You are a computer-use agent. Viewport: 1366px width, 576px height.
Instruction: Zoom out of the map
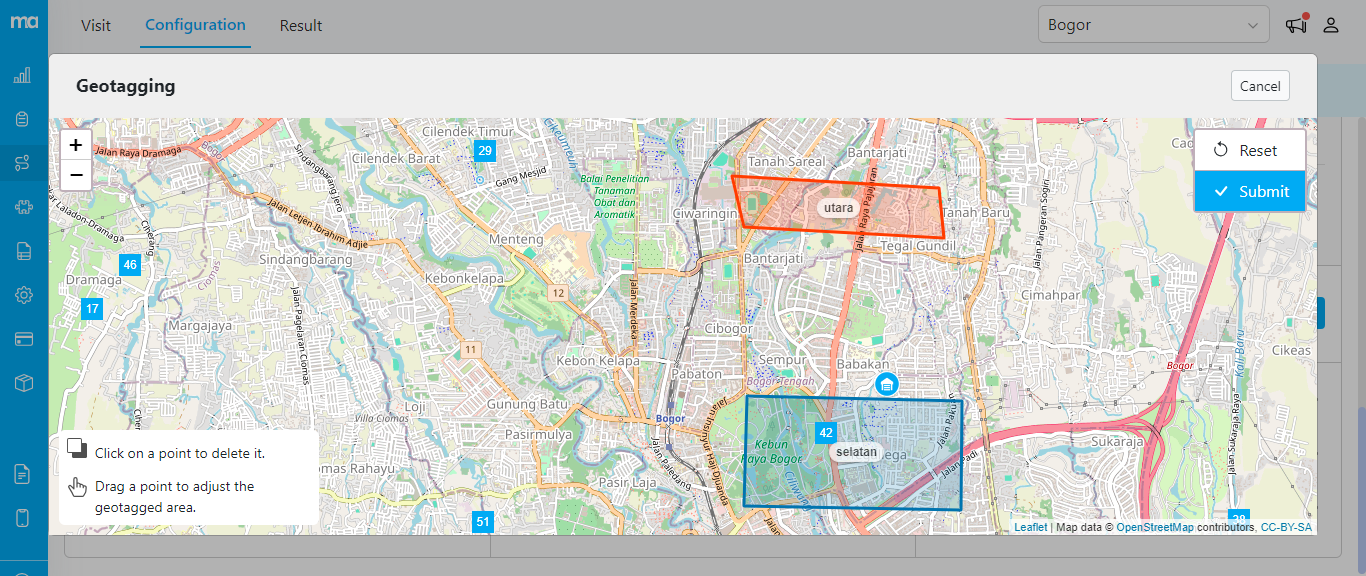click(x=76, y=175)
